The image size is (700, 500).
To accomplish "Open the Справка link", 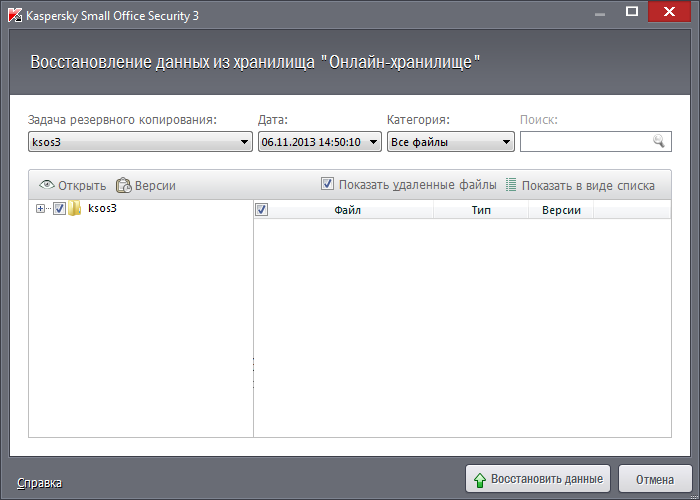I will [x=39, y=483].
